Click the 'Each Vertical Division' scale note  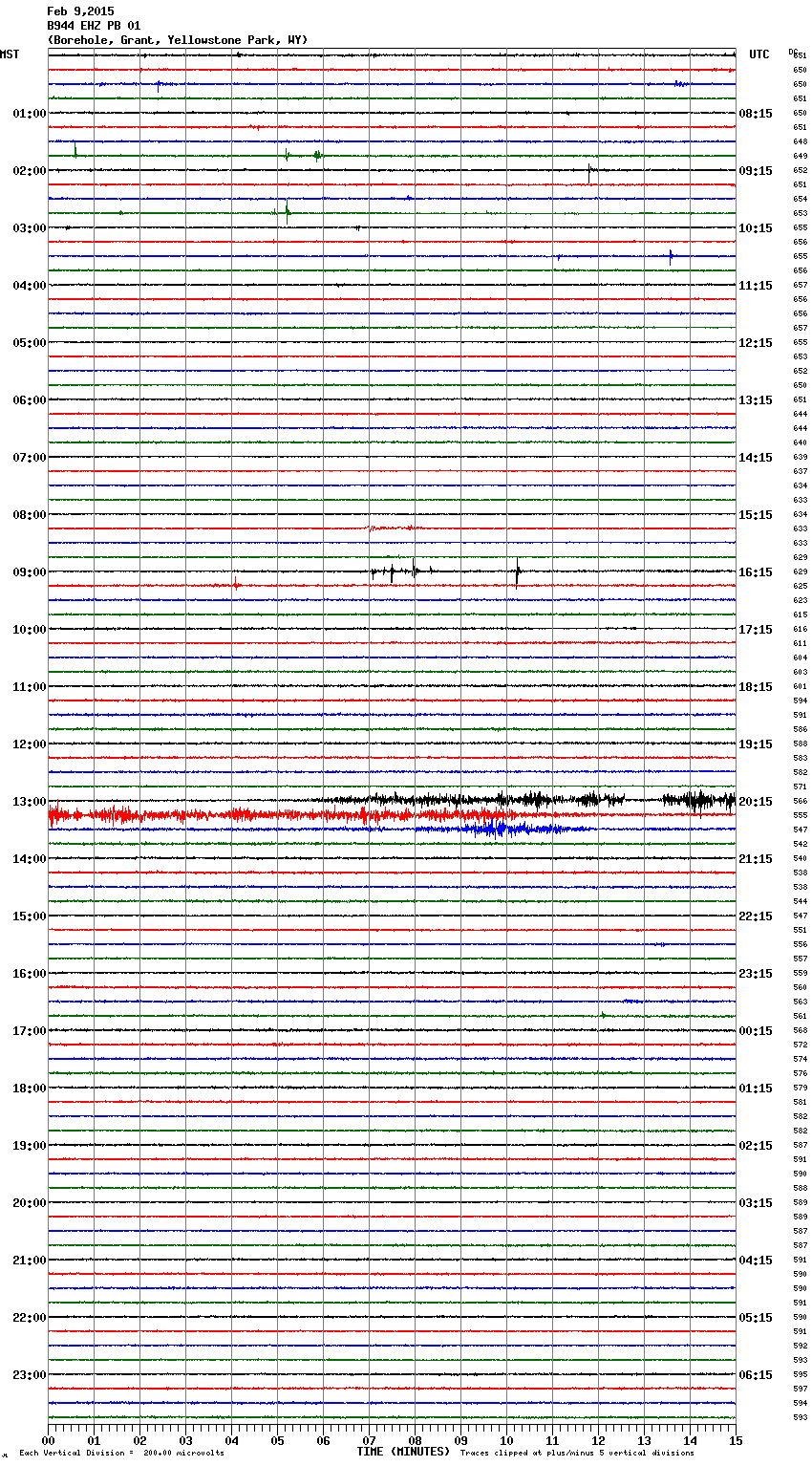pyautogui.click(x=121, y=1453)
